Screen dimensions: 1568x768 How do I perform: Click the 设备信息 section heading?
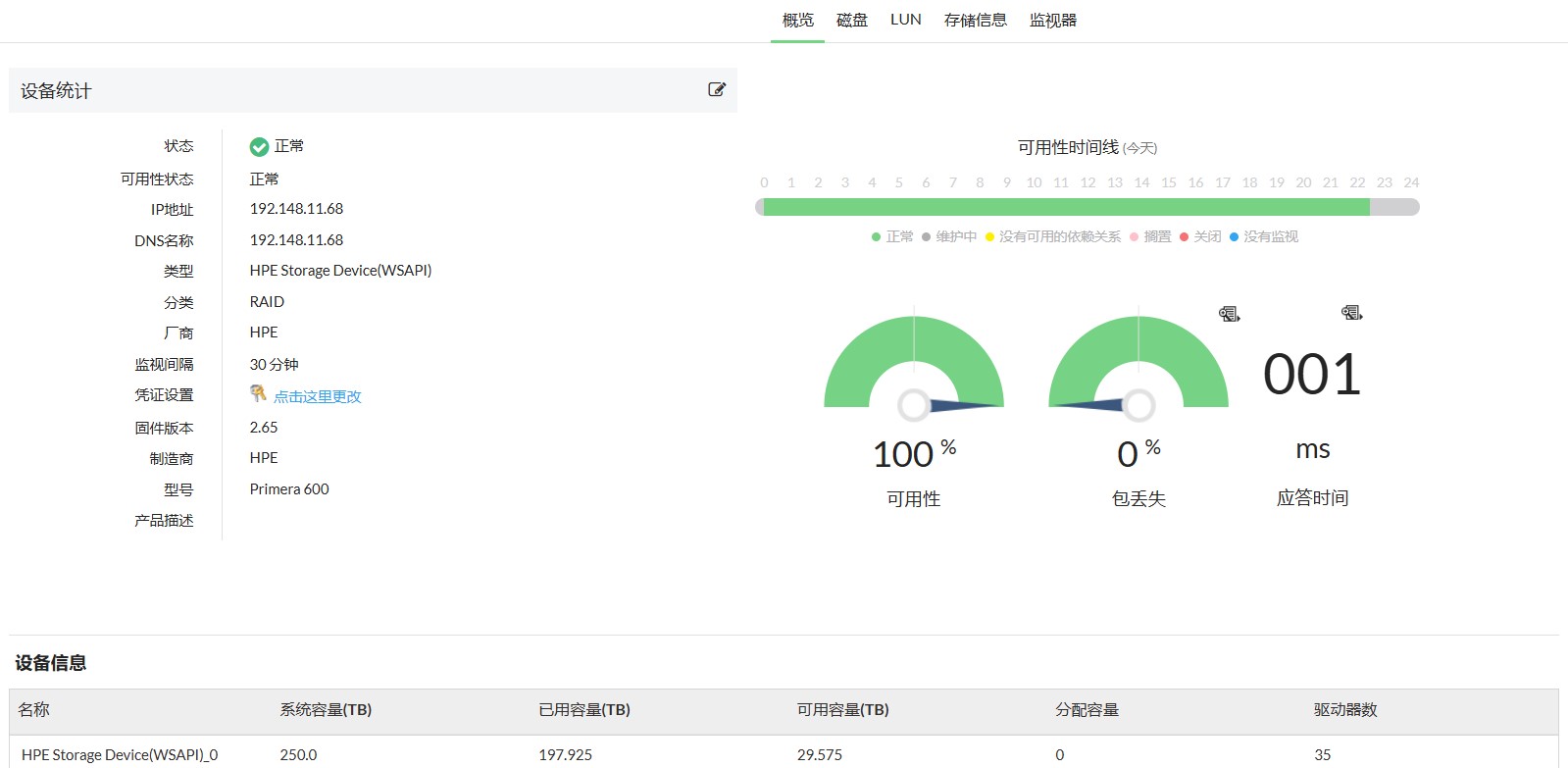[51, 663]
